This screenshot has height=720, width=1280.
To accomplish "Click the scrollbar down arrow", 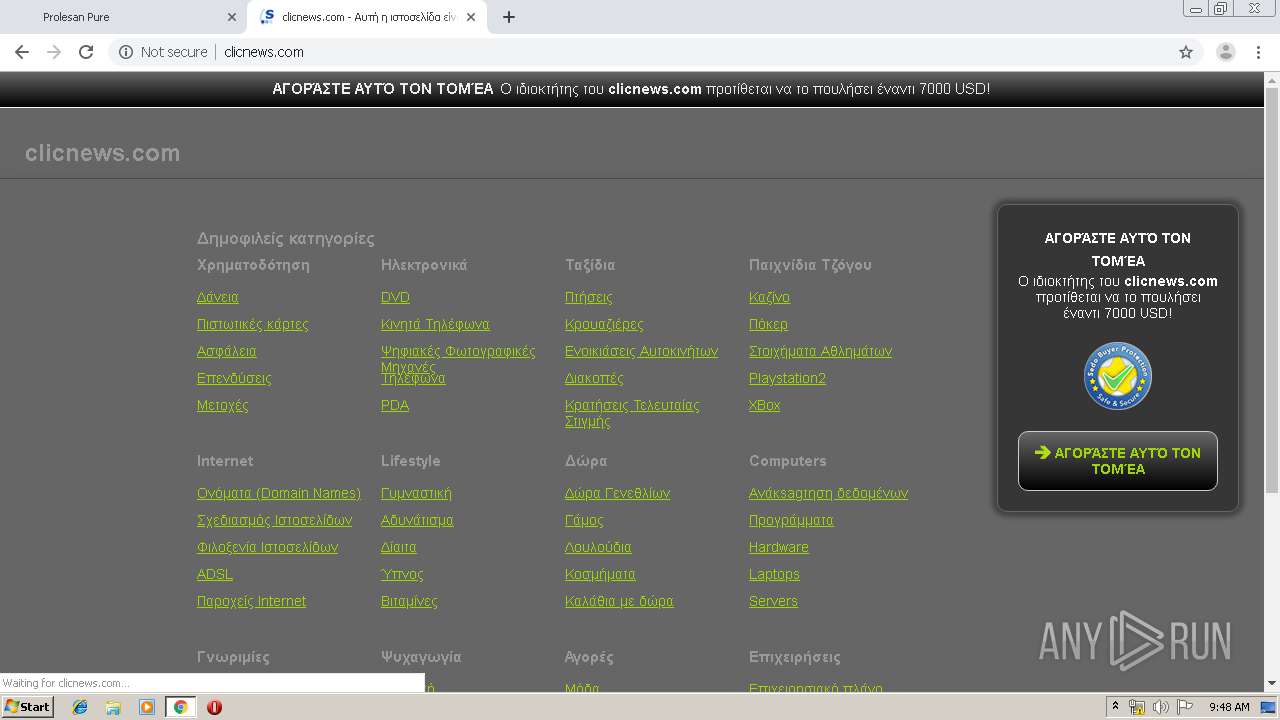I will click(1272, 684).
